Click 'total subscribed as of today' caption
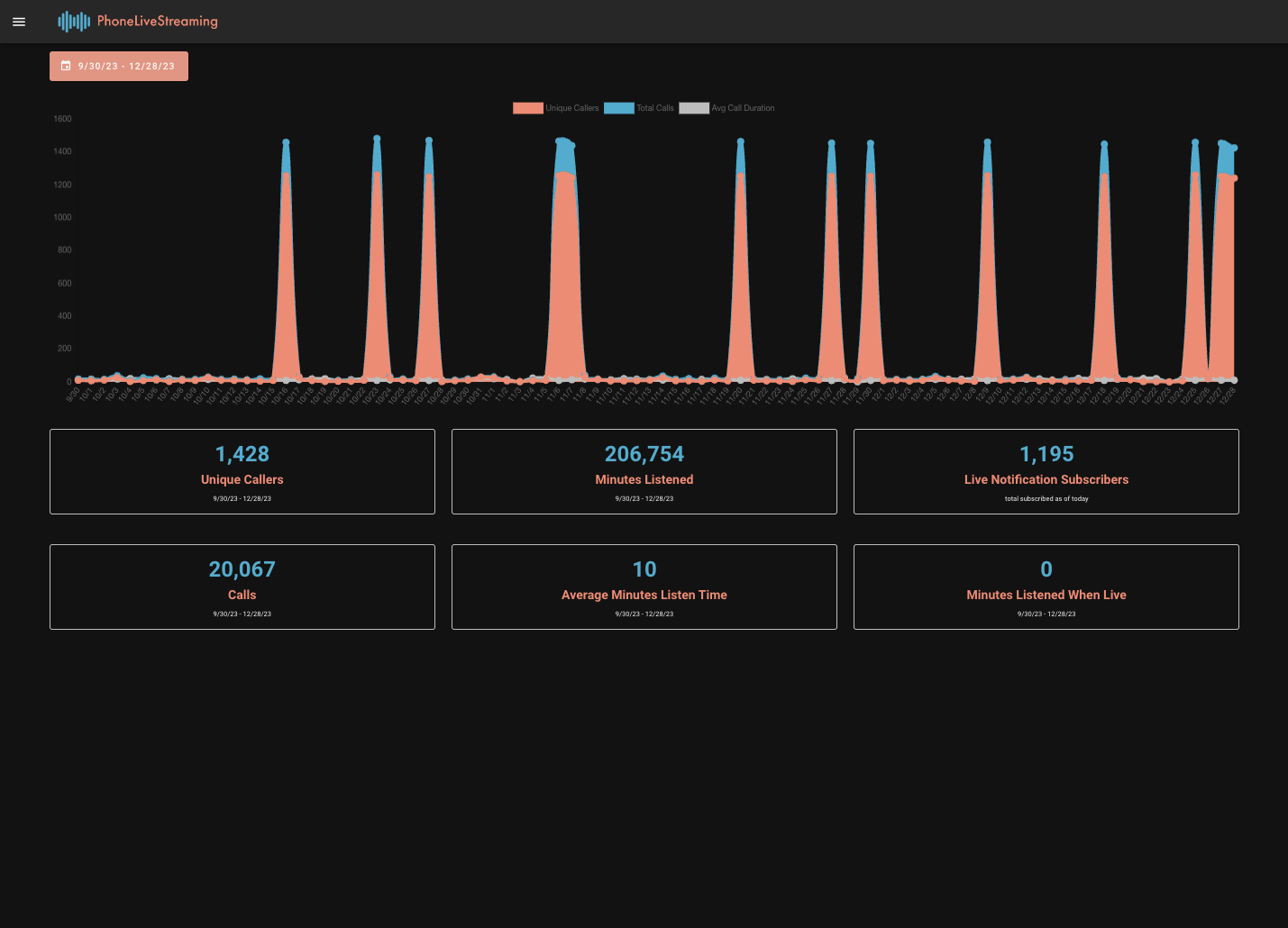This screenshot has width=1288, height=928. coord(1046,498)
